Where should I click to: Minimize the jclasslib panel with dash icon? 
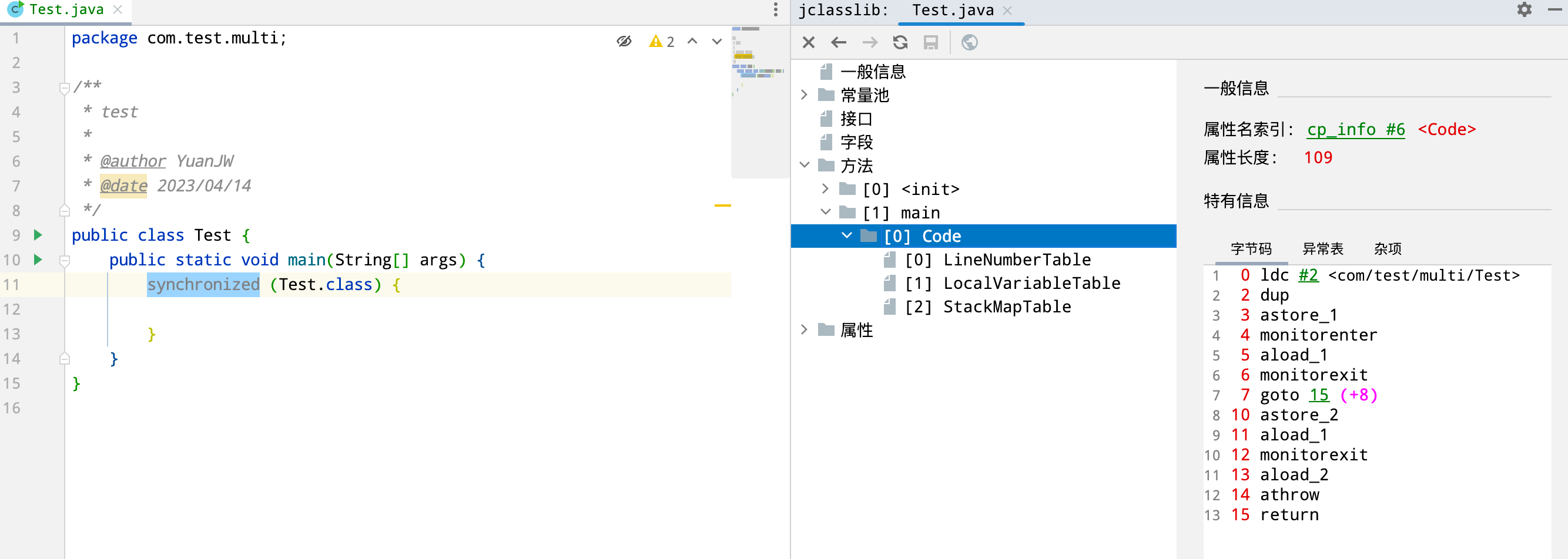(x=1554, y=10)
